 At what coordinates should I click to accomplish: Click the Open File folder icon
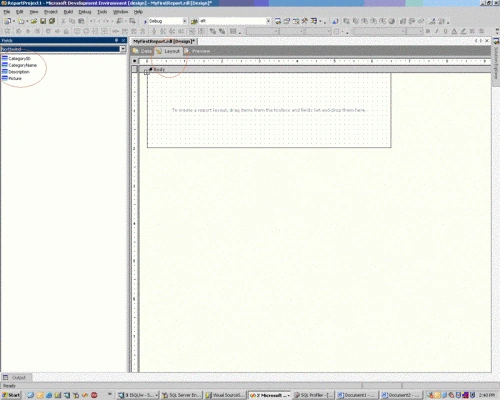(x=34, y=21)
